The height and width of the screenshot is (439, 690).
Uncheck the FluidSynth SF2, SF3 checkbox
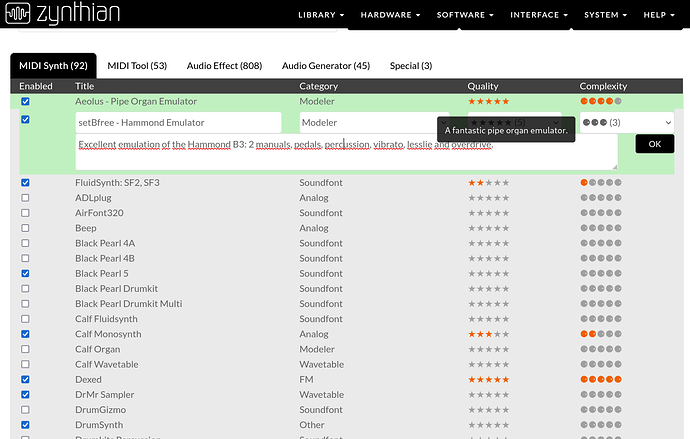[x=26, y=183]
